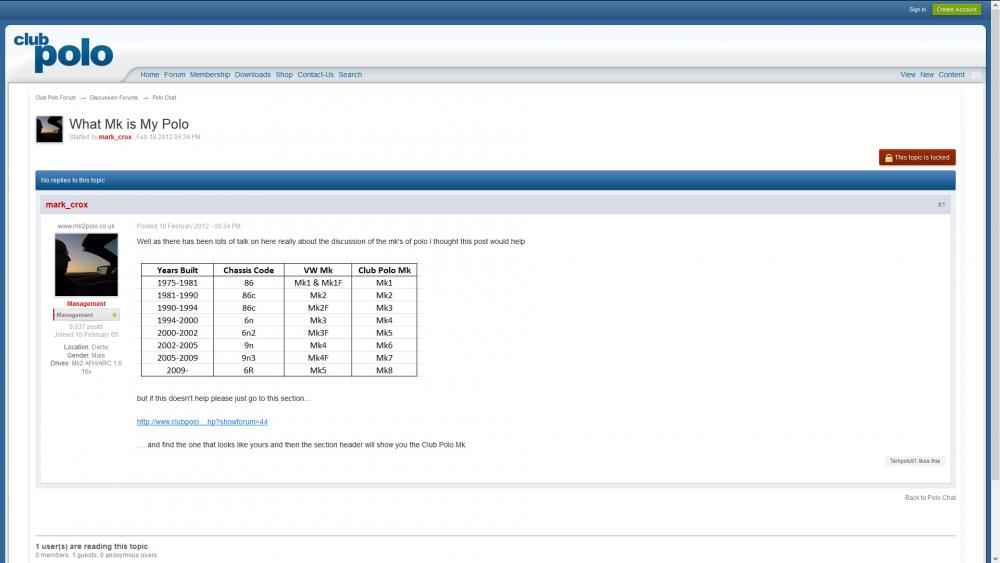Click the Years Built table header
This screenshot has width=1000, height=563.
tap(177, 270)
